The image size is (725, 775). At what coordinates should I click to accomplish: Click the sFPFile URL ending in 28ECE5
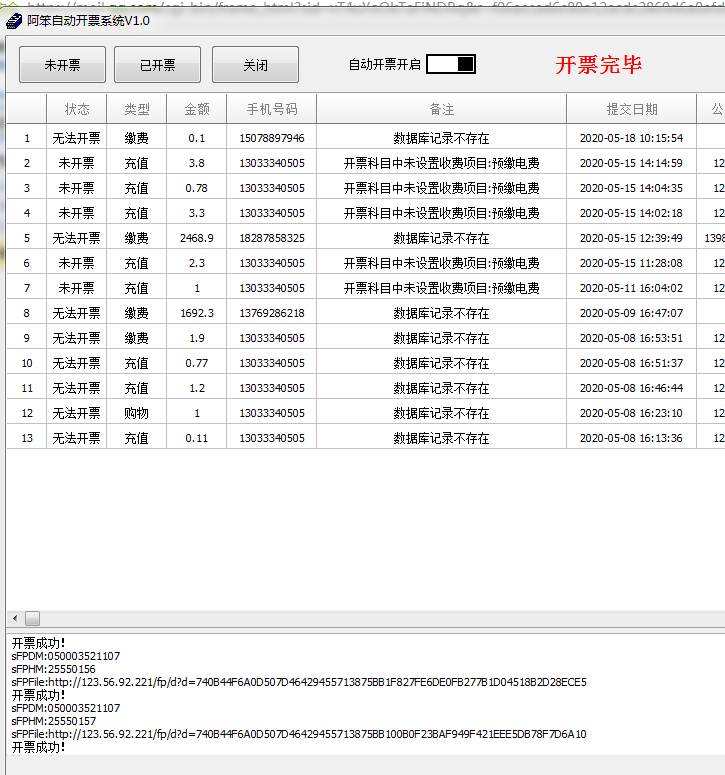coord(299,683)
